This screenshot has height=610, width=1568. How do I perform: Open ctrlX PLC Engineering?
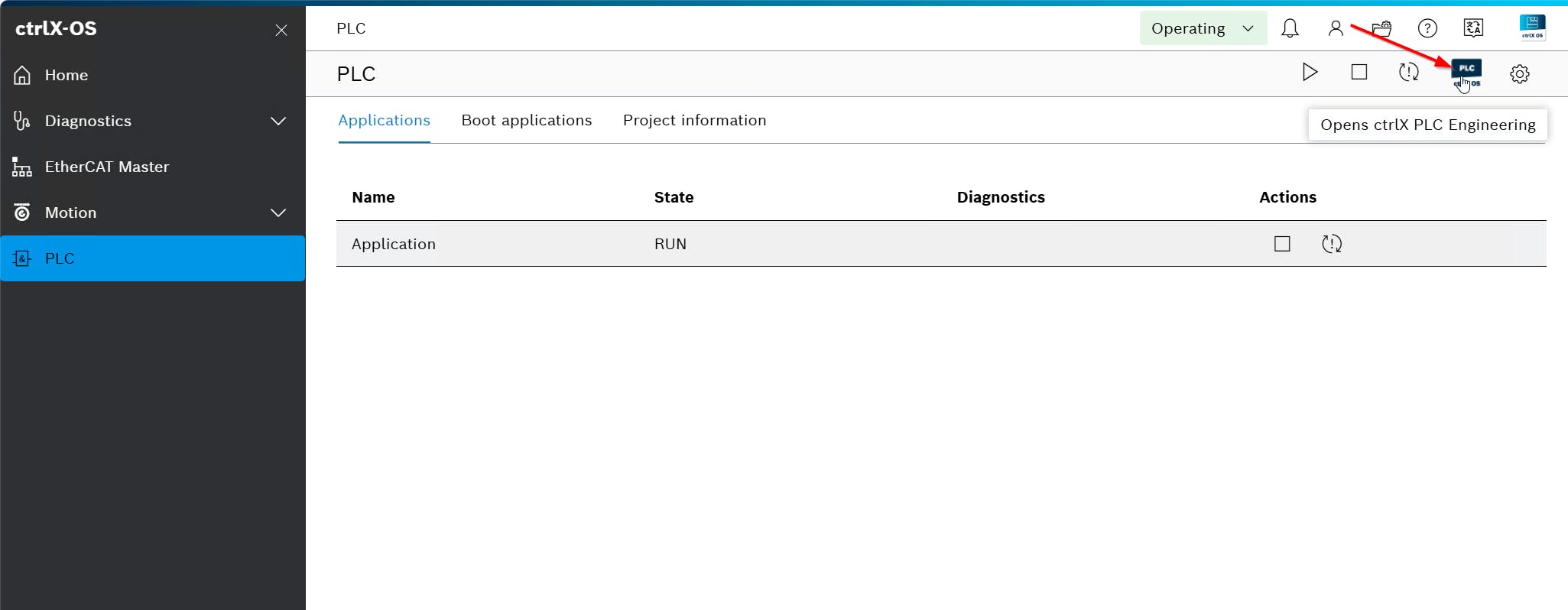click(1466, 73)
